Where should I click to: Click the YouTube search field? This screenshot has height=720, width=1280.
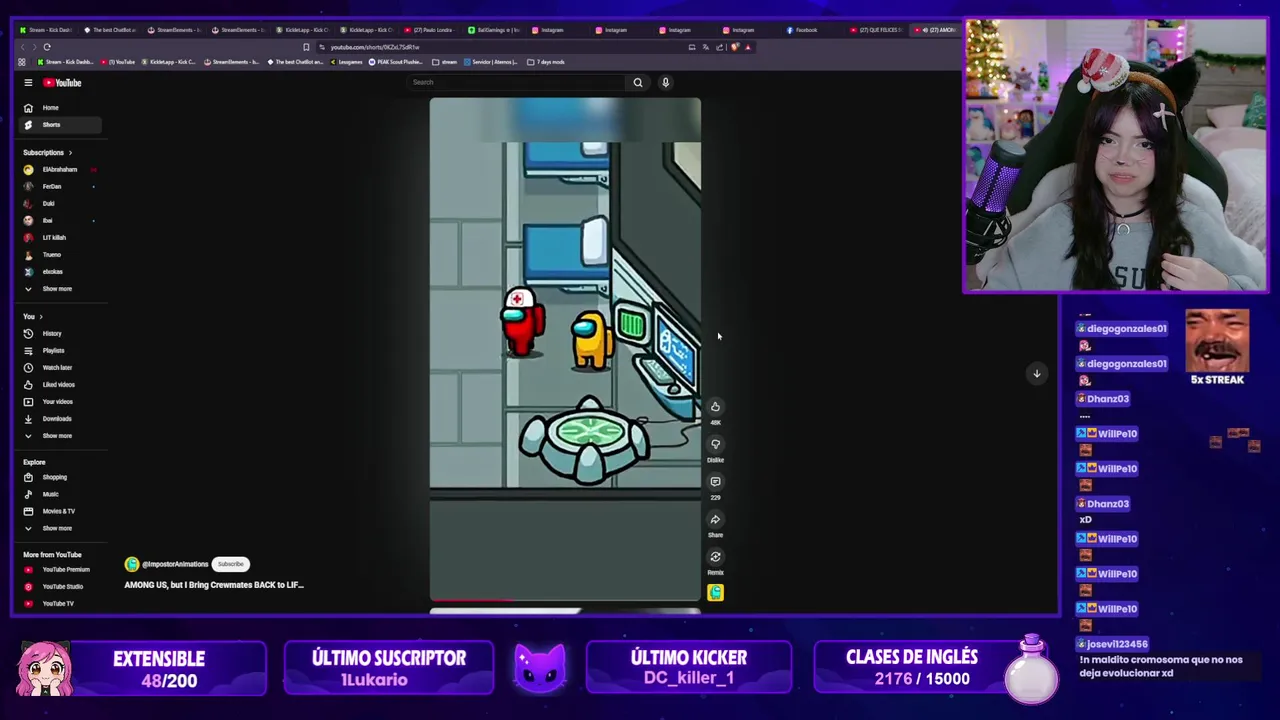click(x=516, y=82)
